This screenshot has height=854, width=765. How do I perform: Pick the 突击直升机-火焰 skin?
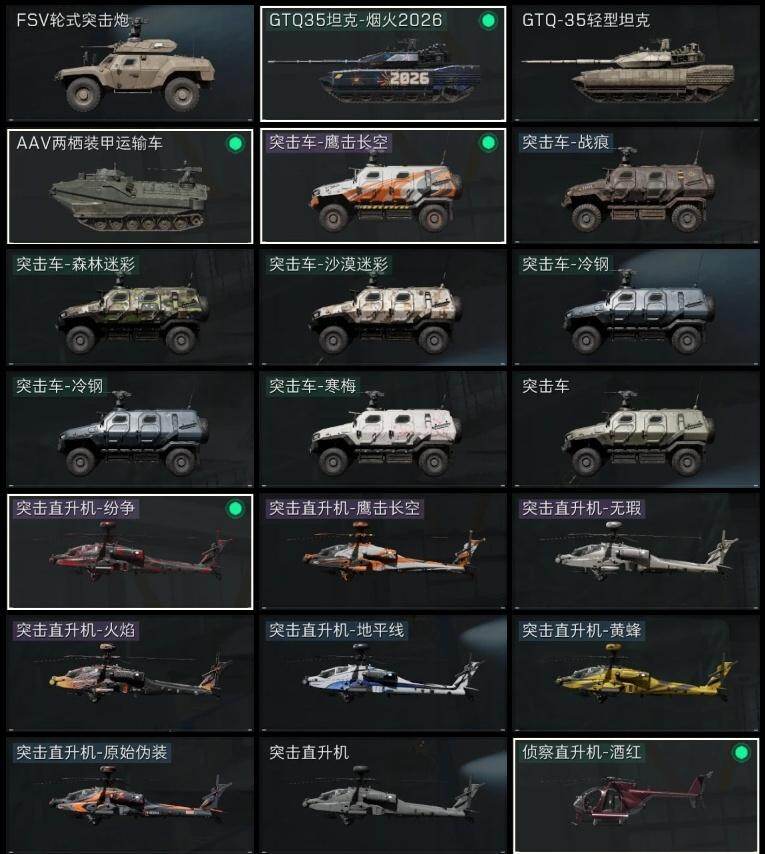(130, 674)
